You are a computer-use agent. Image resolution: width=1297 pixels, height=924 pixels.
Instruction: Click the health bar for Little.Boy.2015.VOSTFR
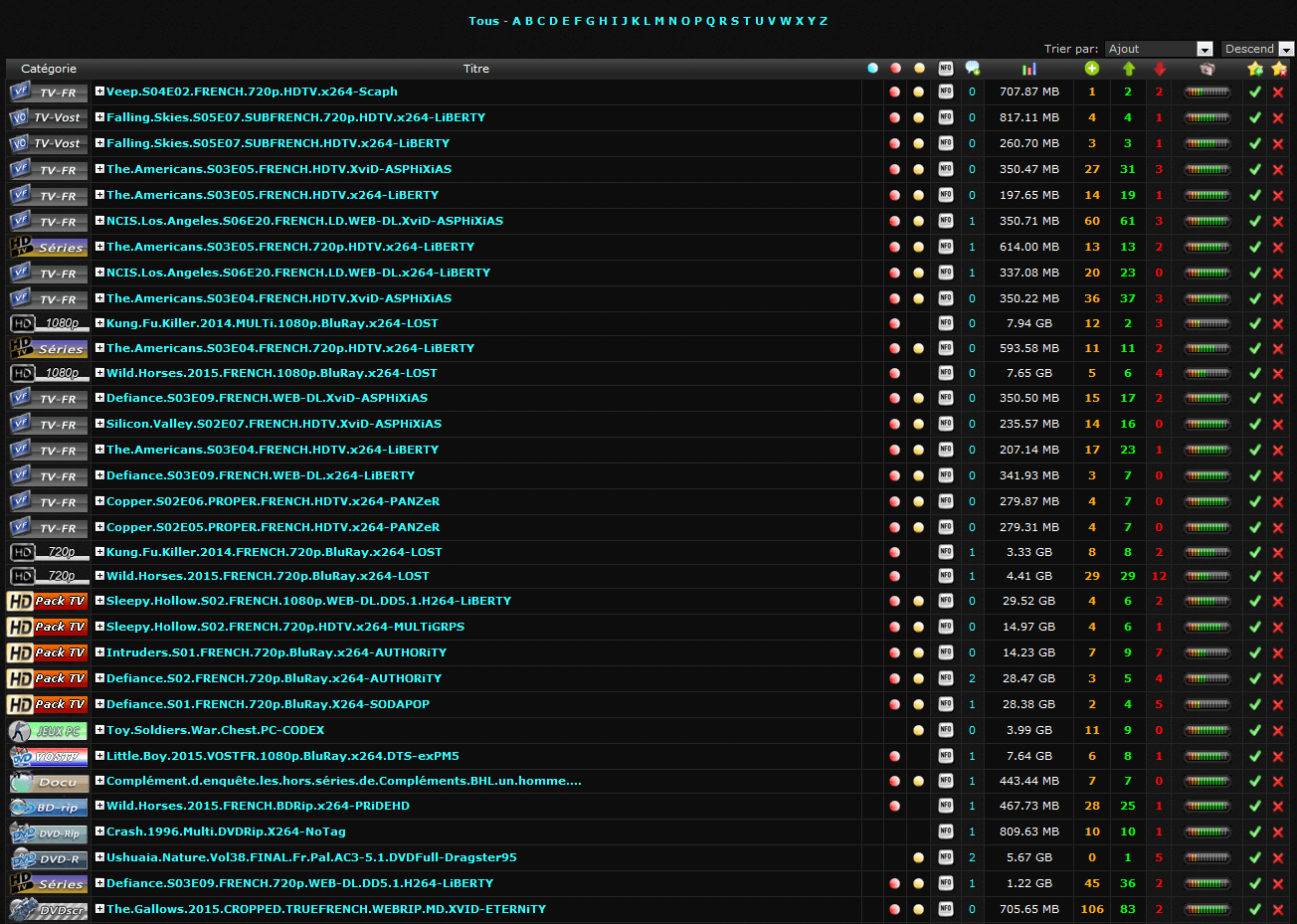pos(1206,756)
